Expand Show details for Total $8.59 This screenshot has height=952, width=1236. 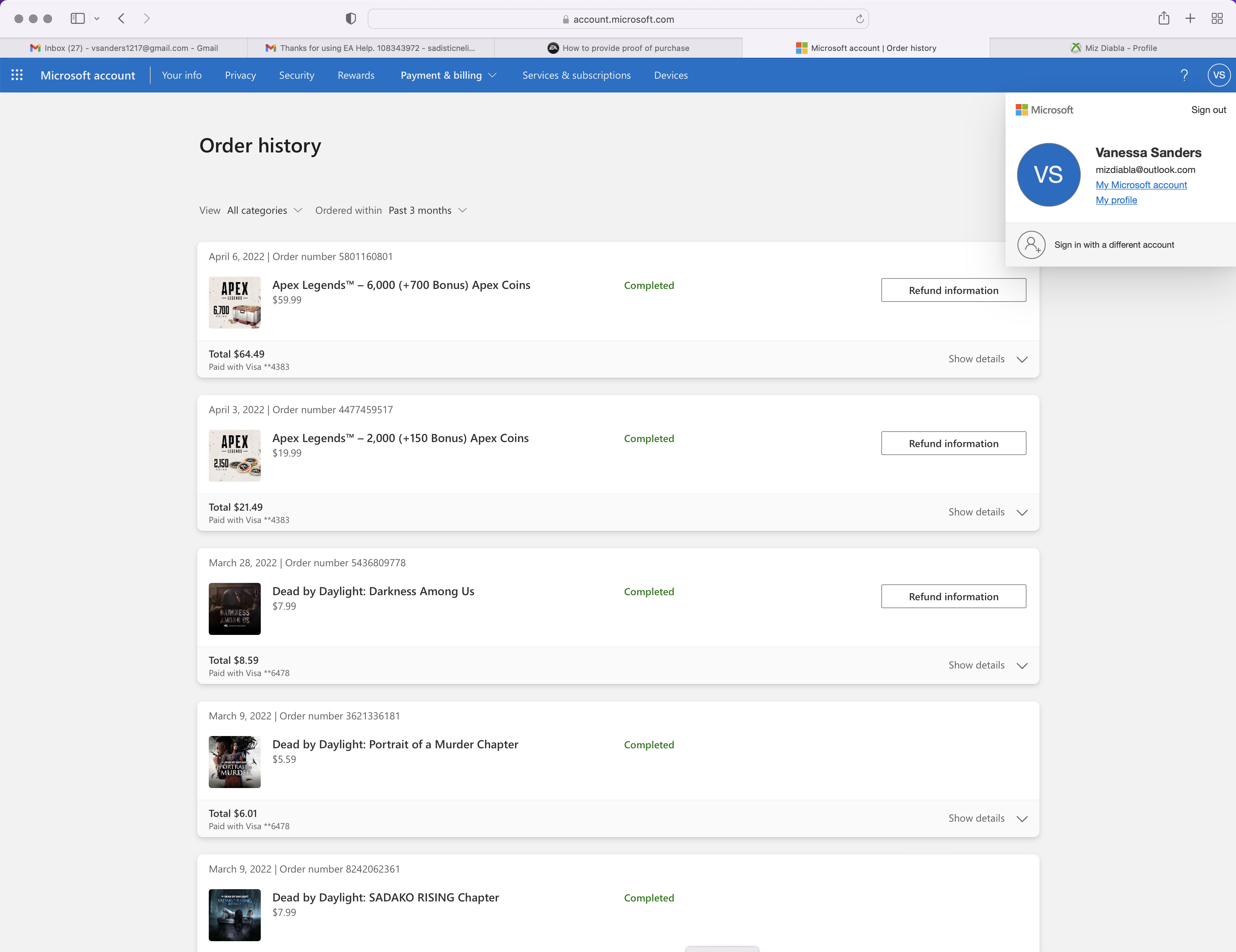click(x=987, y=666)
